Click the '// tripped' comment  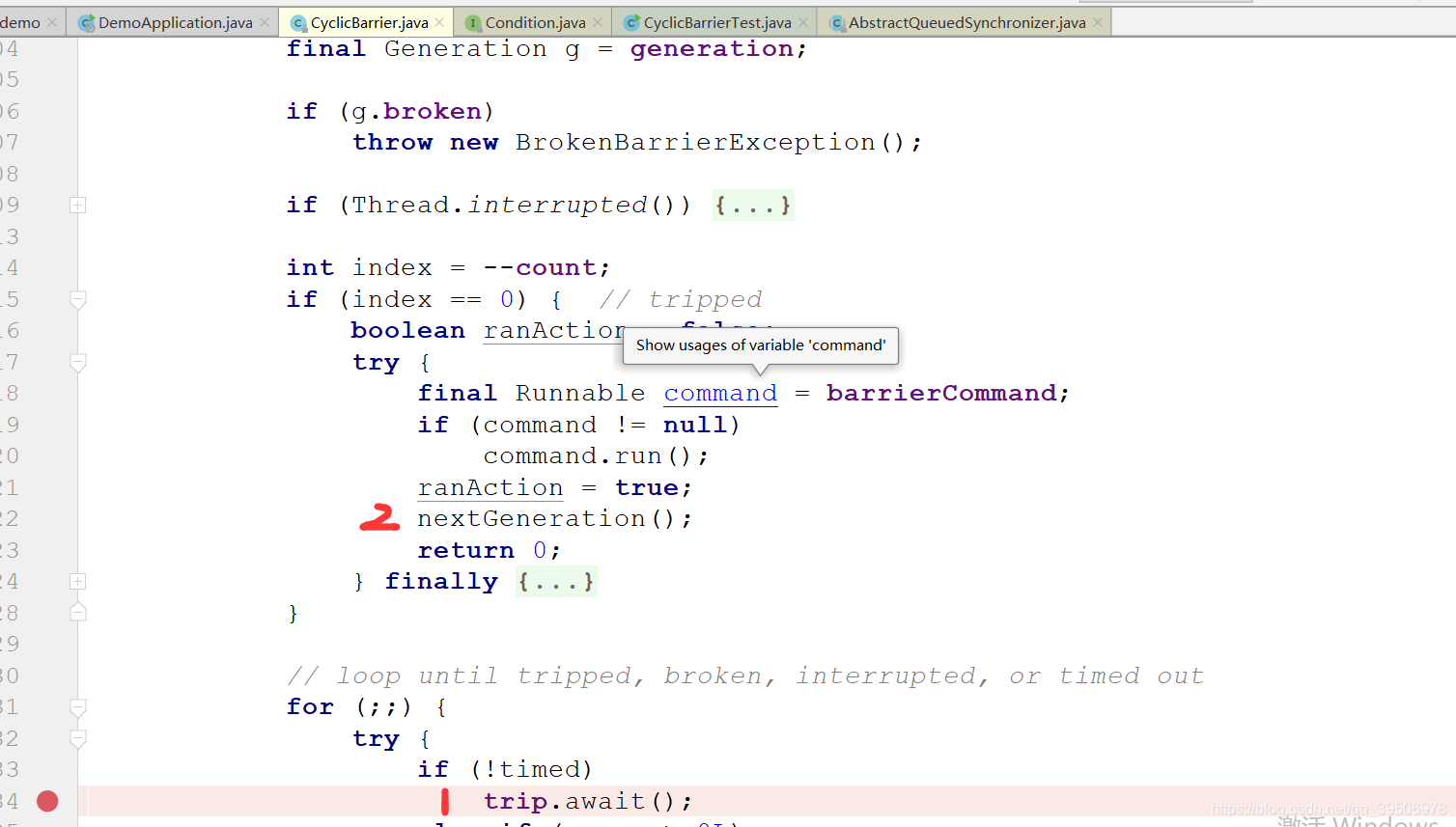(681, 299)
